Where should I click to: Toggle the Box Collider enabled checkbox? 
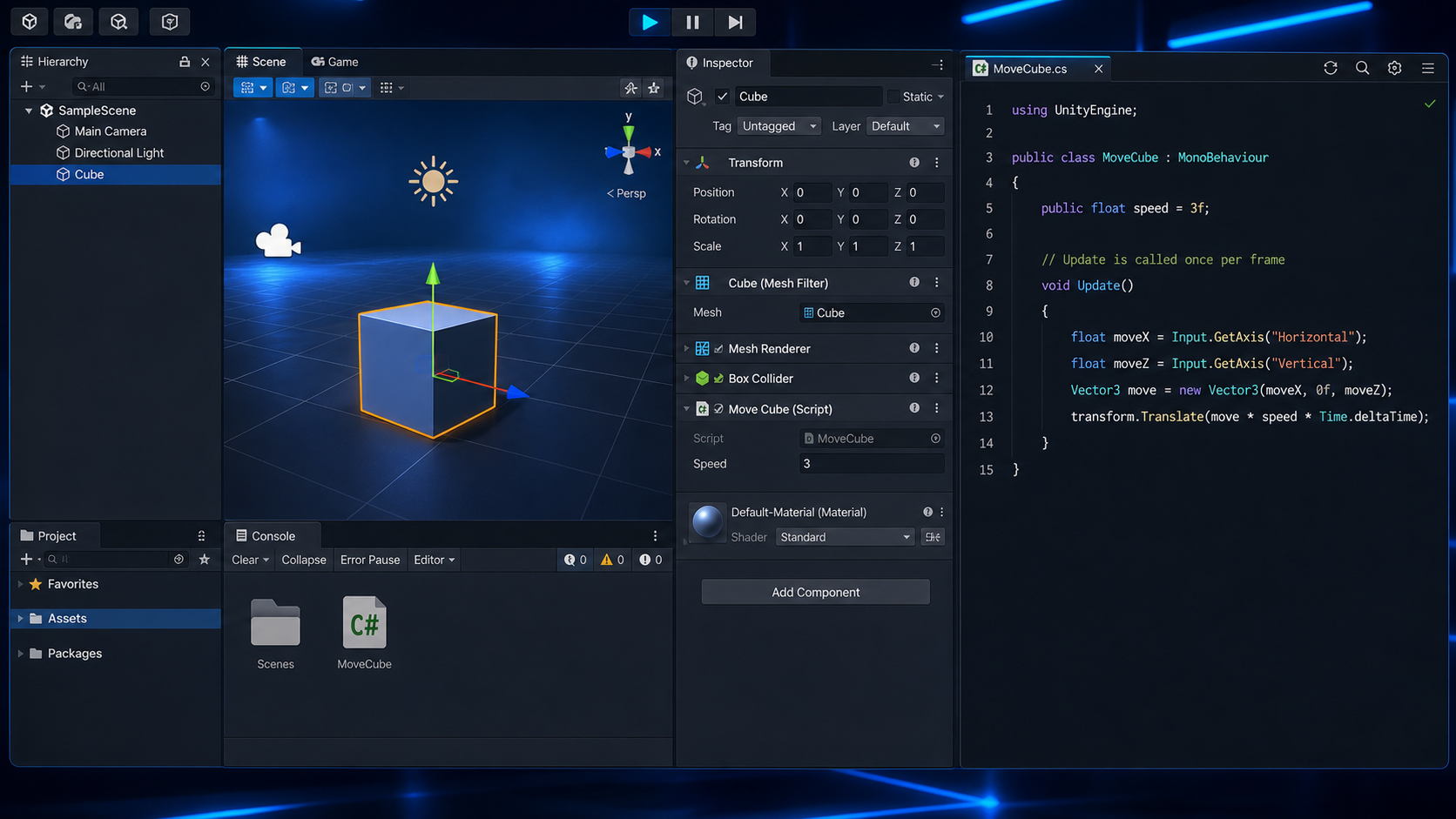pyautogui.click(x=718, y=379)
